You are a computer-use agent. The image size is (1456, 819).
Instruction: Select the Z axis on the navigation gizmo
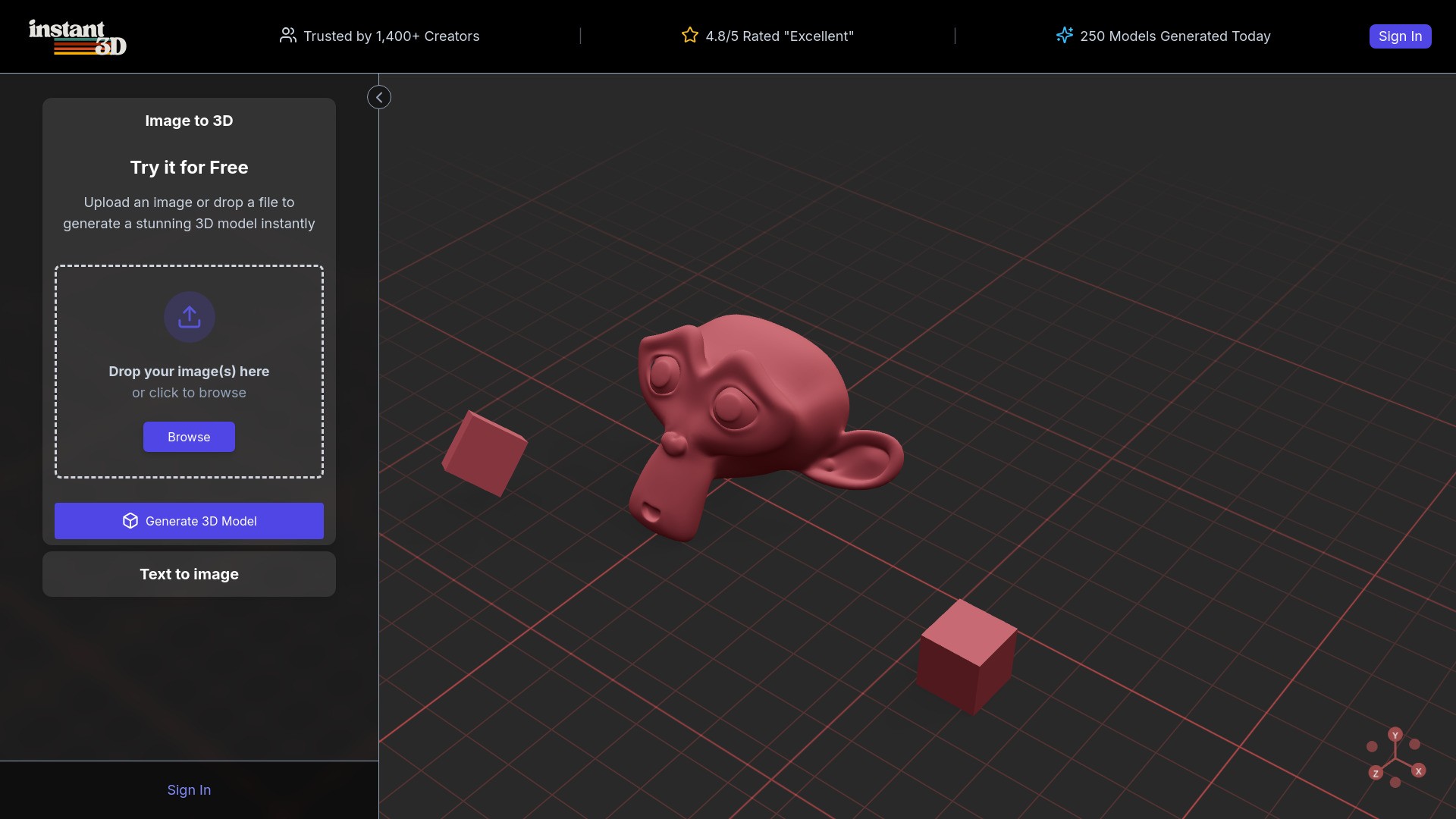[x=1375, y=772]
